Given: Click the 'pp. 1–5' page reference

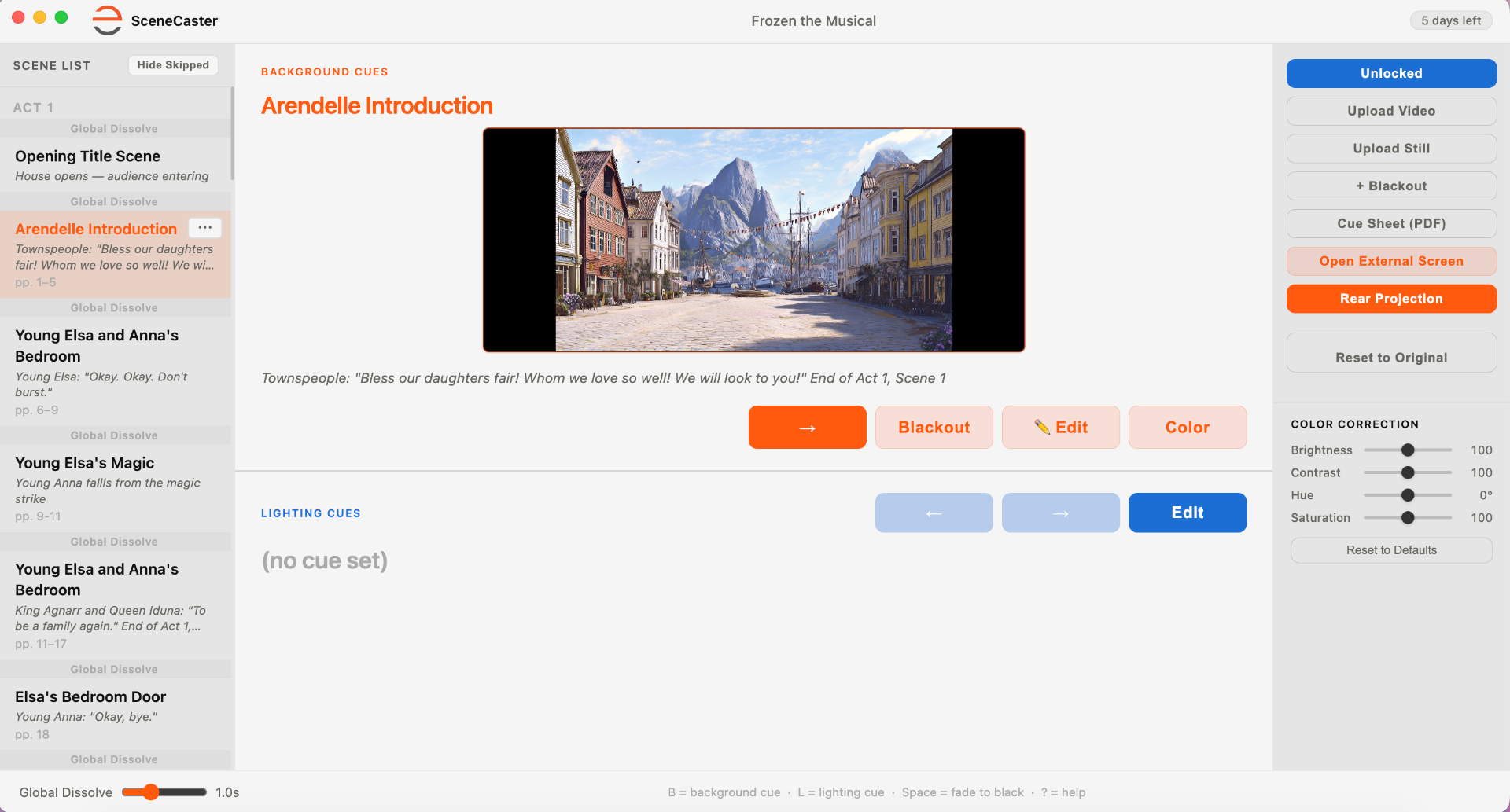Looking at the screenshot, I should tap(35, 282).
